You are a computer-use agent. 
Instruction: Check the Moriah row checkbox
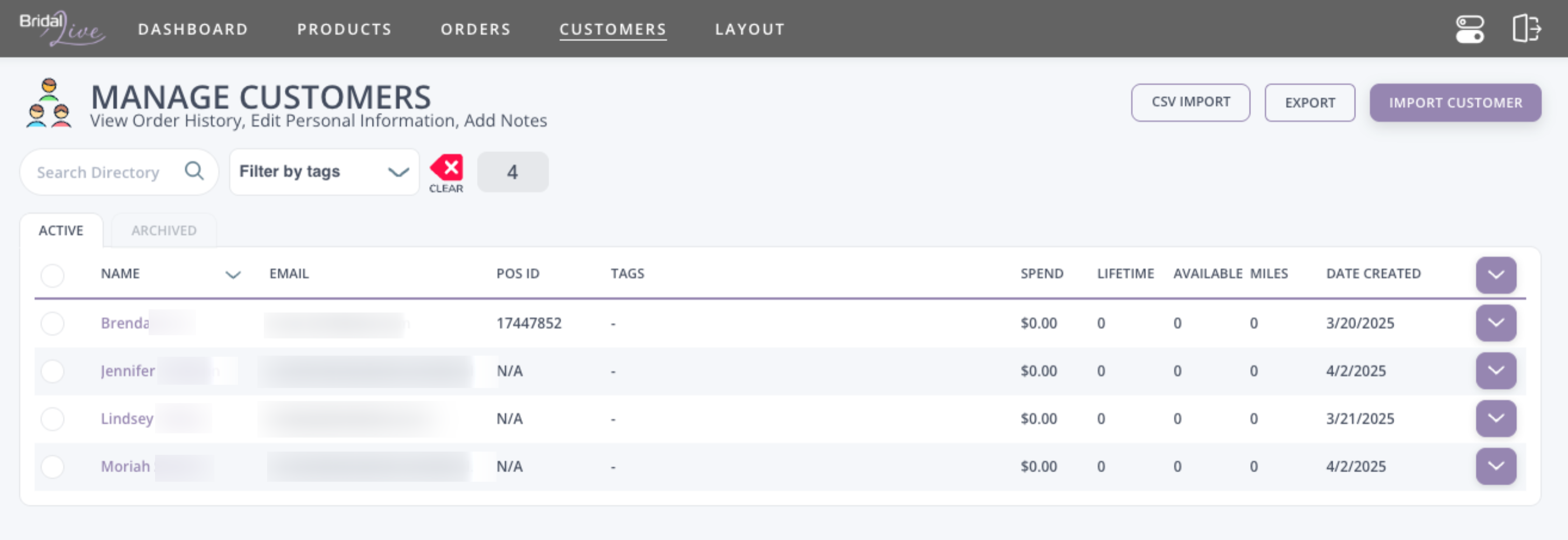tap(52, 467)
